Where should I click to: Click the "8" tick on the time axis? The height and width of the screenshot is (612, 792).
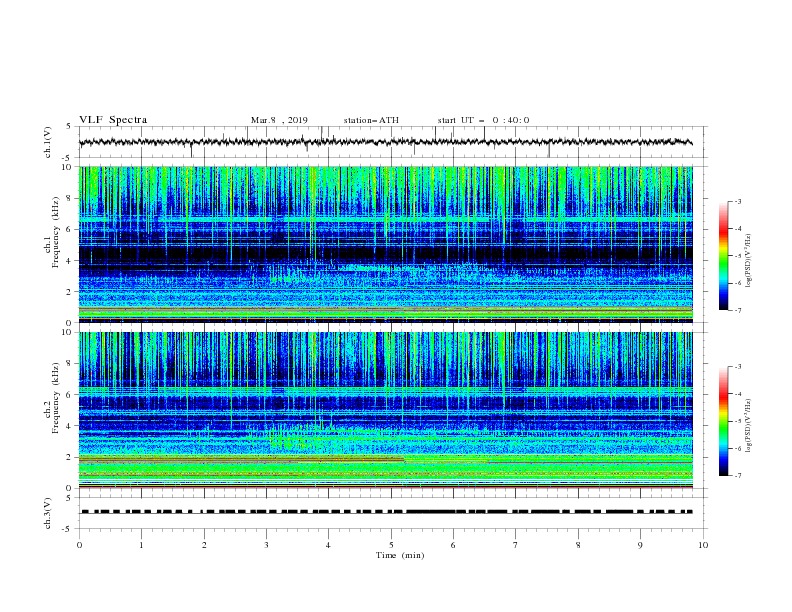pyautogui.click(x=578, y=545)
